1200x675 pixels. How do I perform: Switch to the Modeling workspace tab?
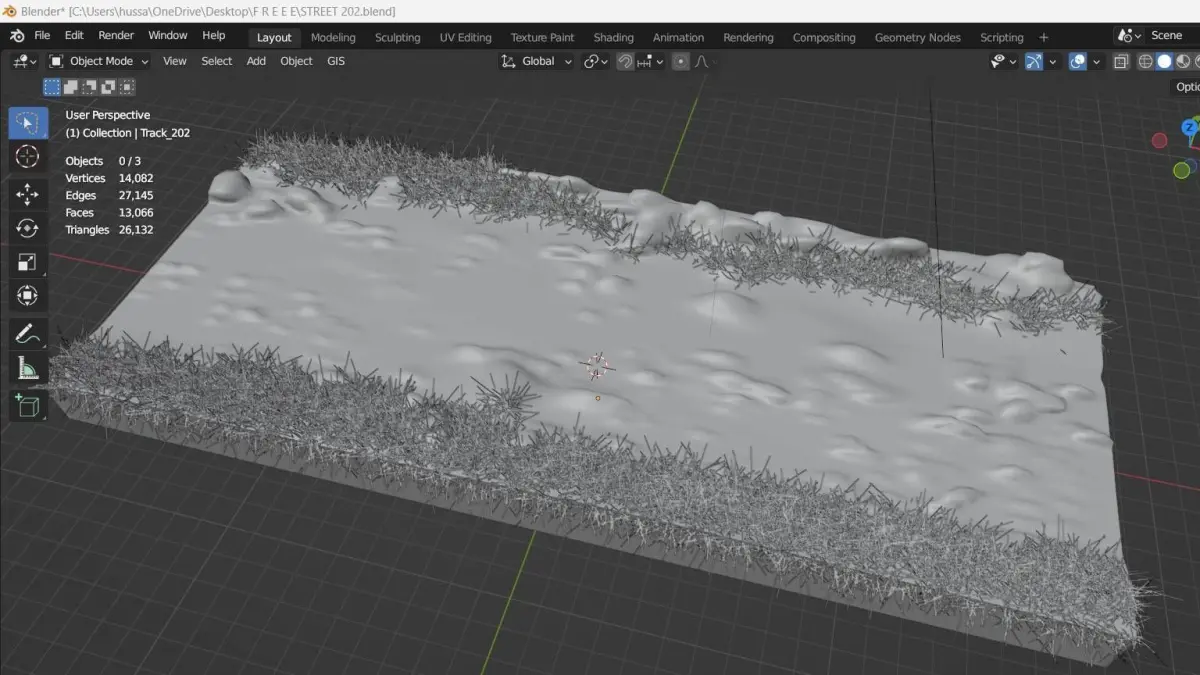point(333,37)
